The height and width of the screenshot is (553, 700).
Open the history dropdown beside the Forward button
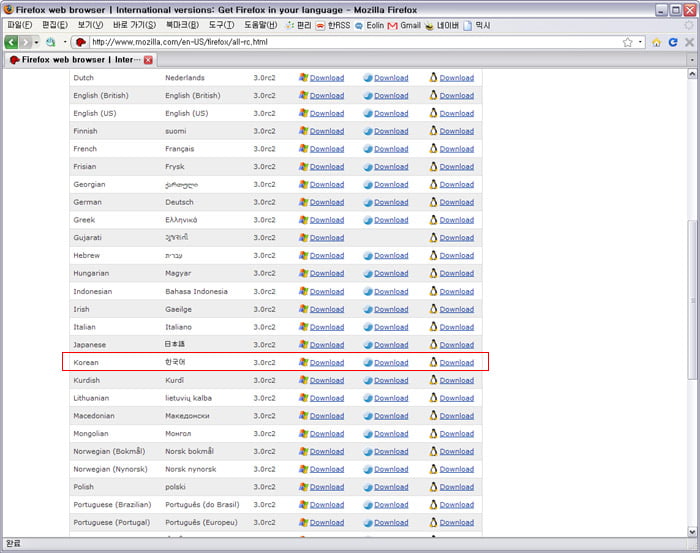click(36, 42)
